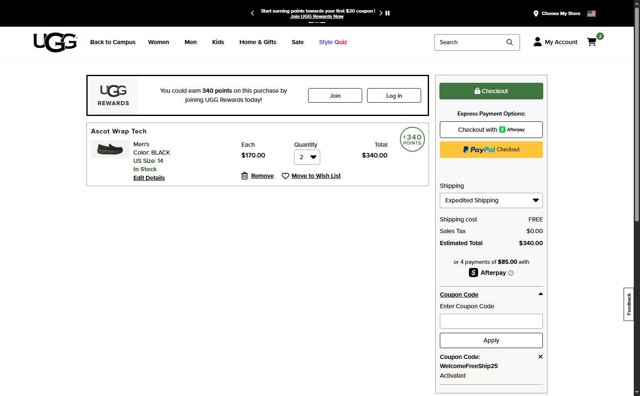Open the Sale menu
640x396 pixels.
[x=298, y=42]
